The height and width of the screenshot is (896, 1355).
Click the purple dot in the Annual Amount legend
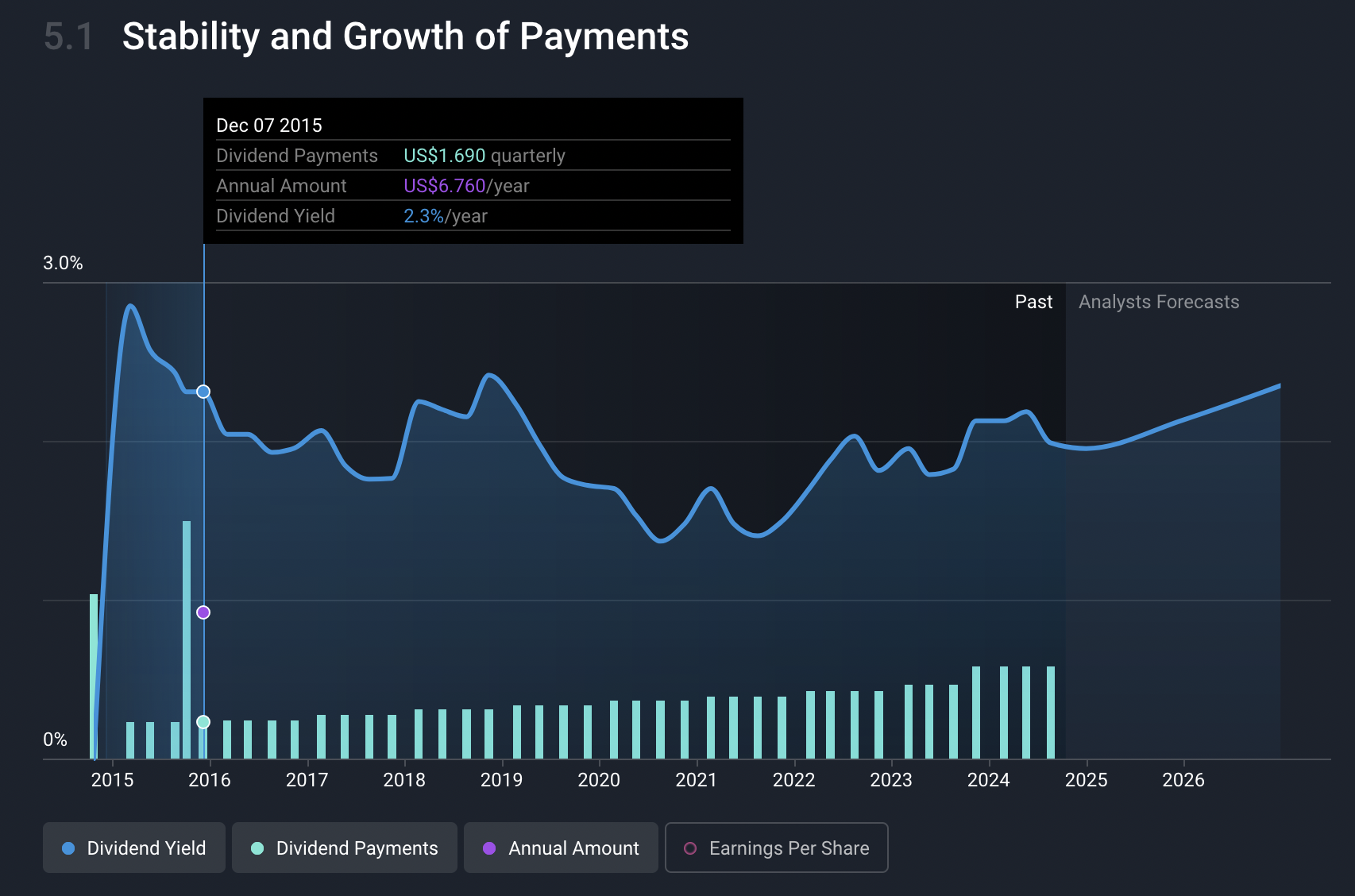(489, 848)
